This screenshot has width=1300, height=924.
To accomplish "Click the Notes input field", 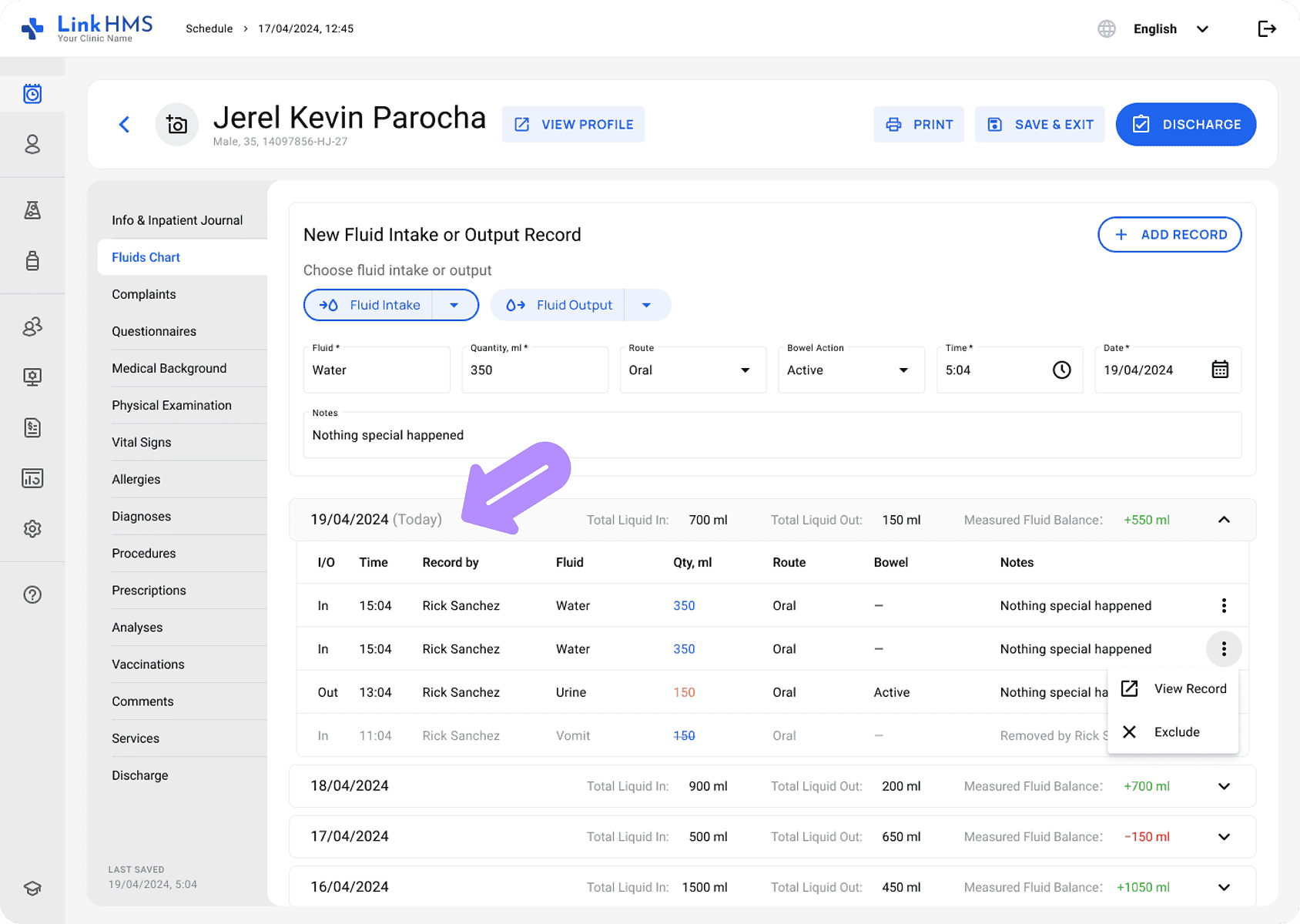I will 772,436.
